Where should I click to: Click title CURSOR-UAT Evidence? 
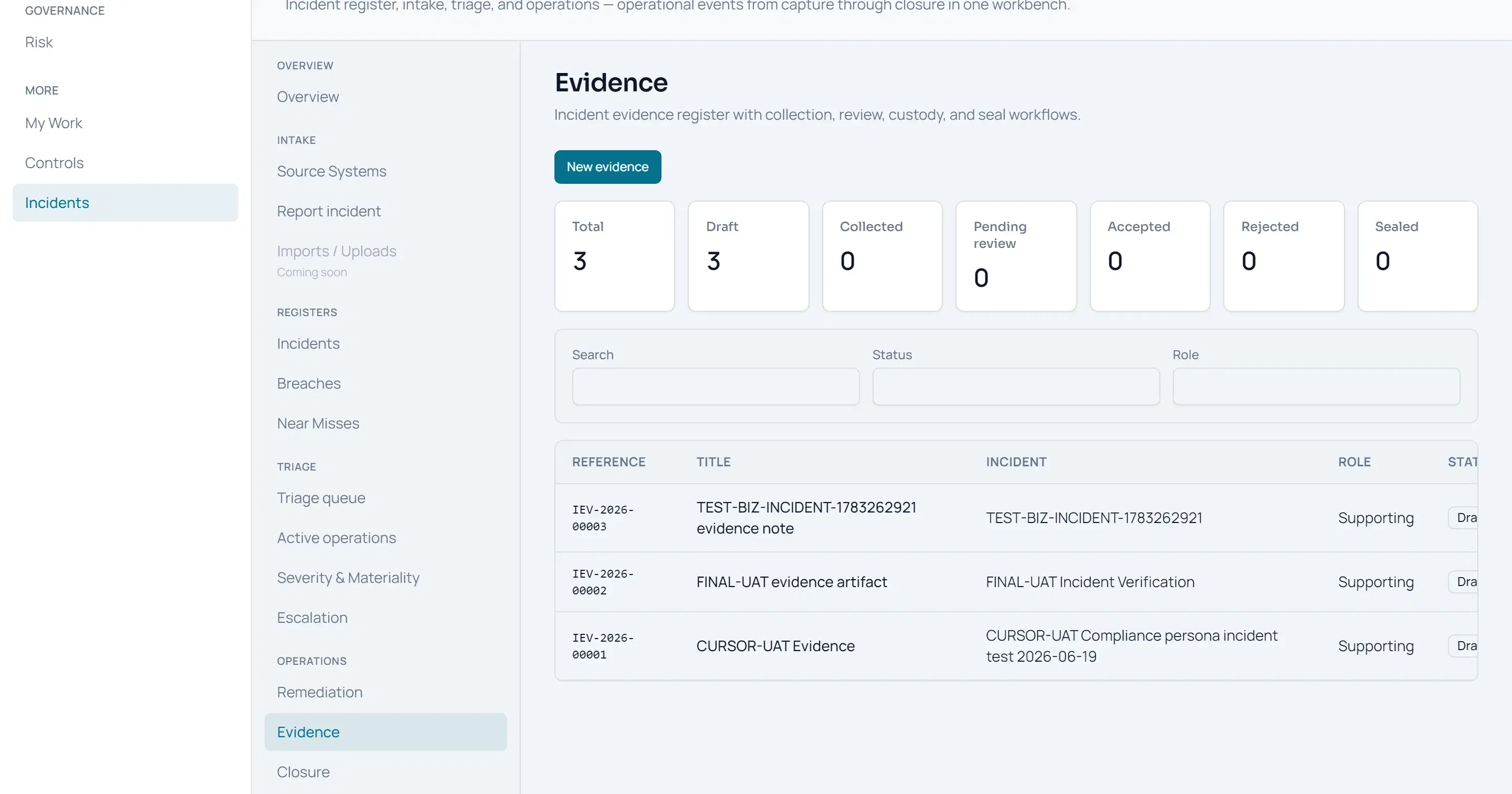click(775, 646)
